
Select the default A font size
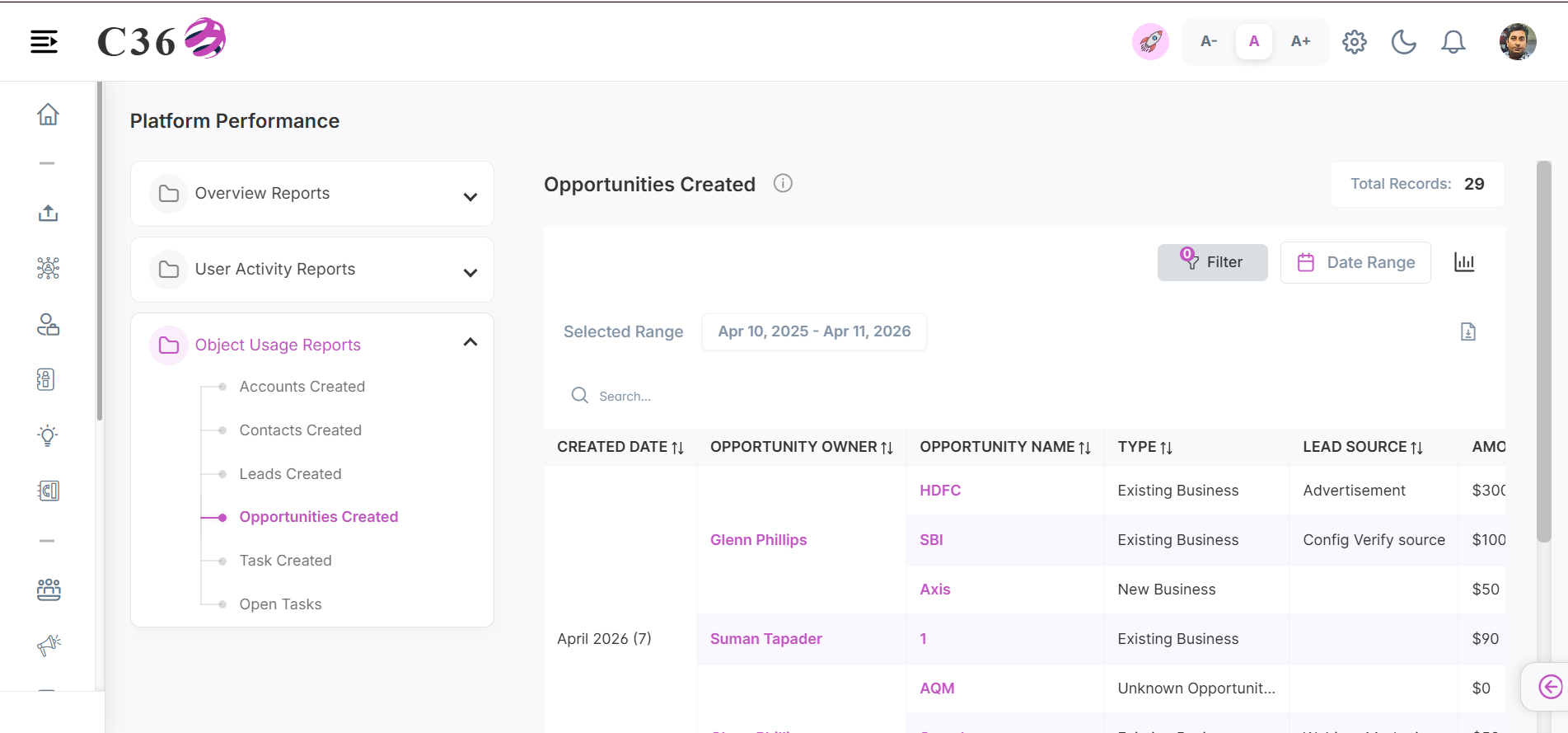[x=1254, y=41]
